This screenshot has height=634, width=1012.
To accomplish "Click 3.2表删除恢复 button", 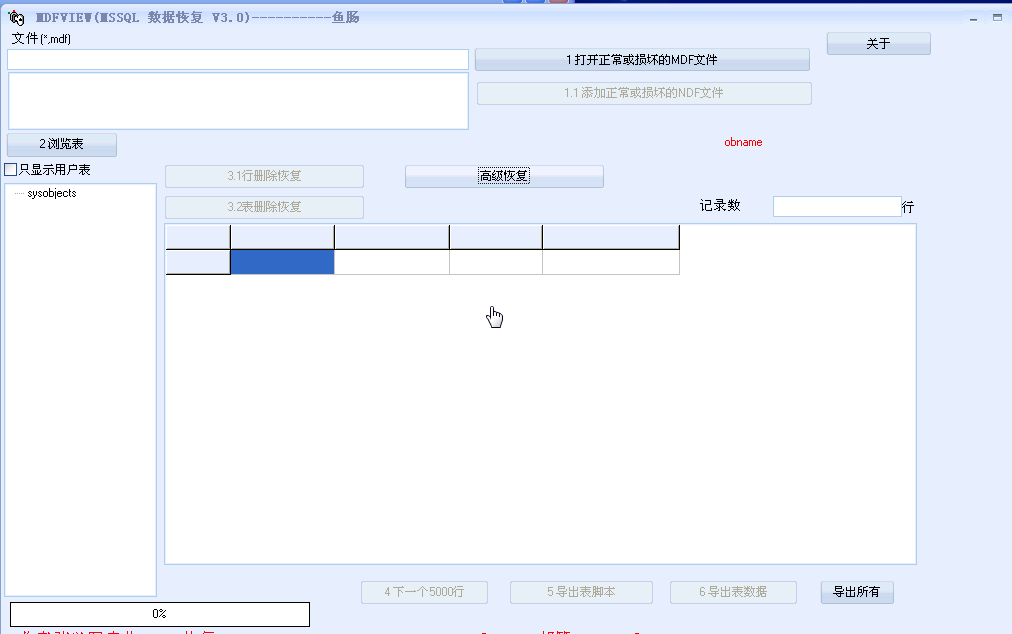I will point(265,207).
